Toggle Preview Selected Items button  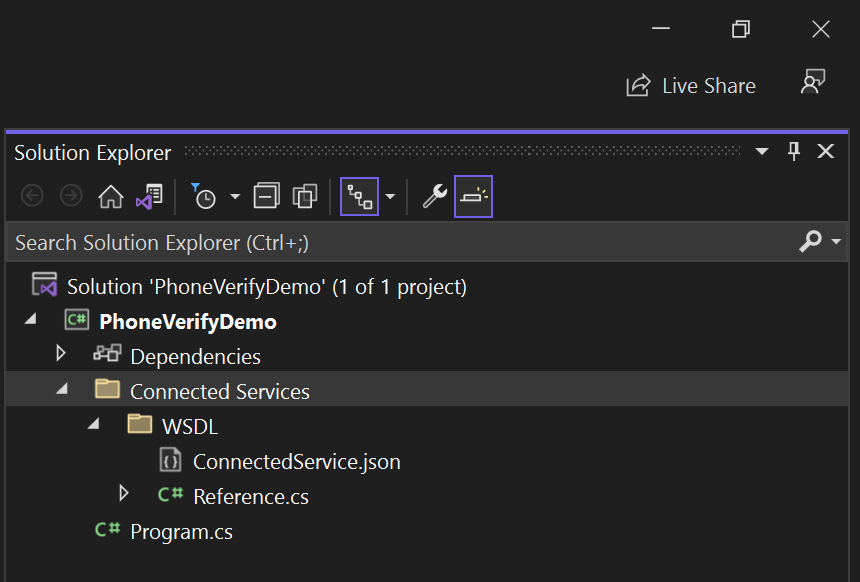click(x=473, y=197)
